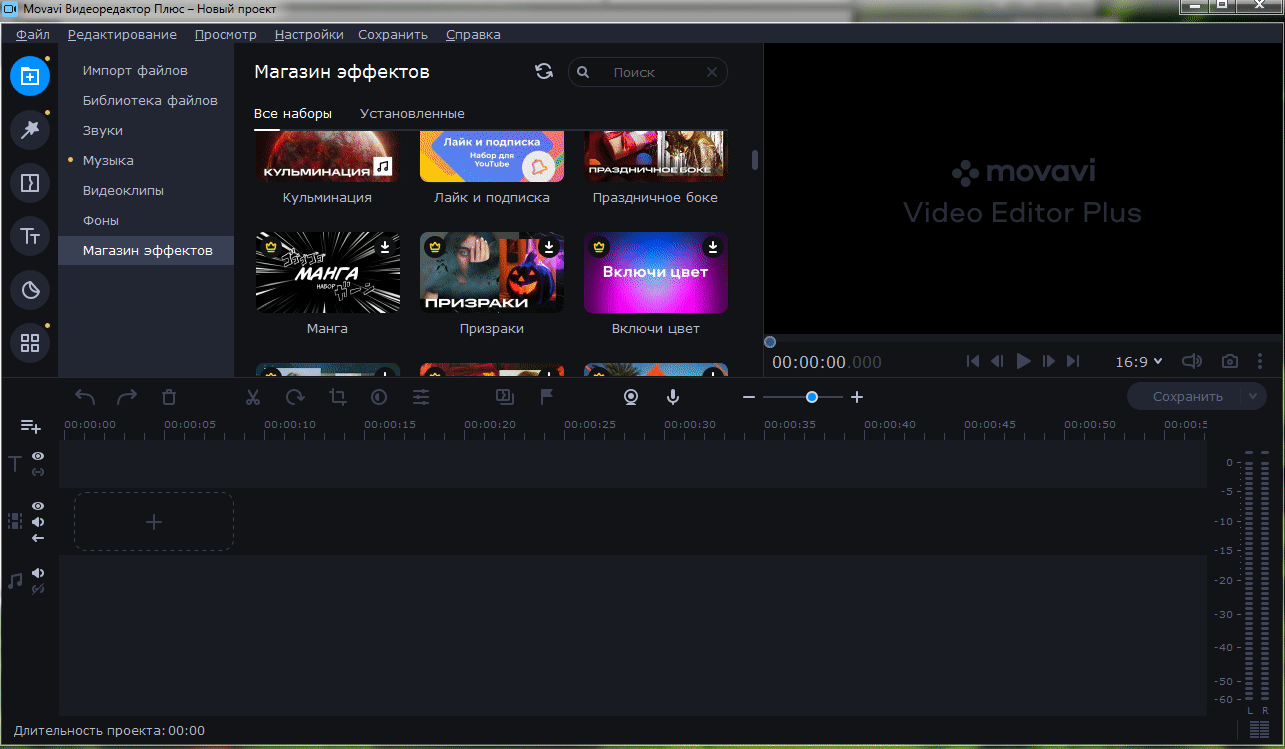Jump to the previous clip start

point(973,361)
